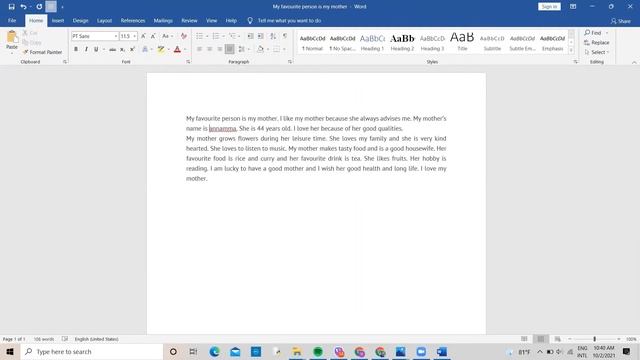
Task: Apply the Heading 2 style
Action: click(402, 42)
